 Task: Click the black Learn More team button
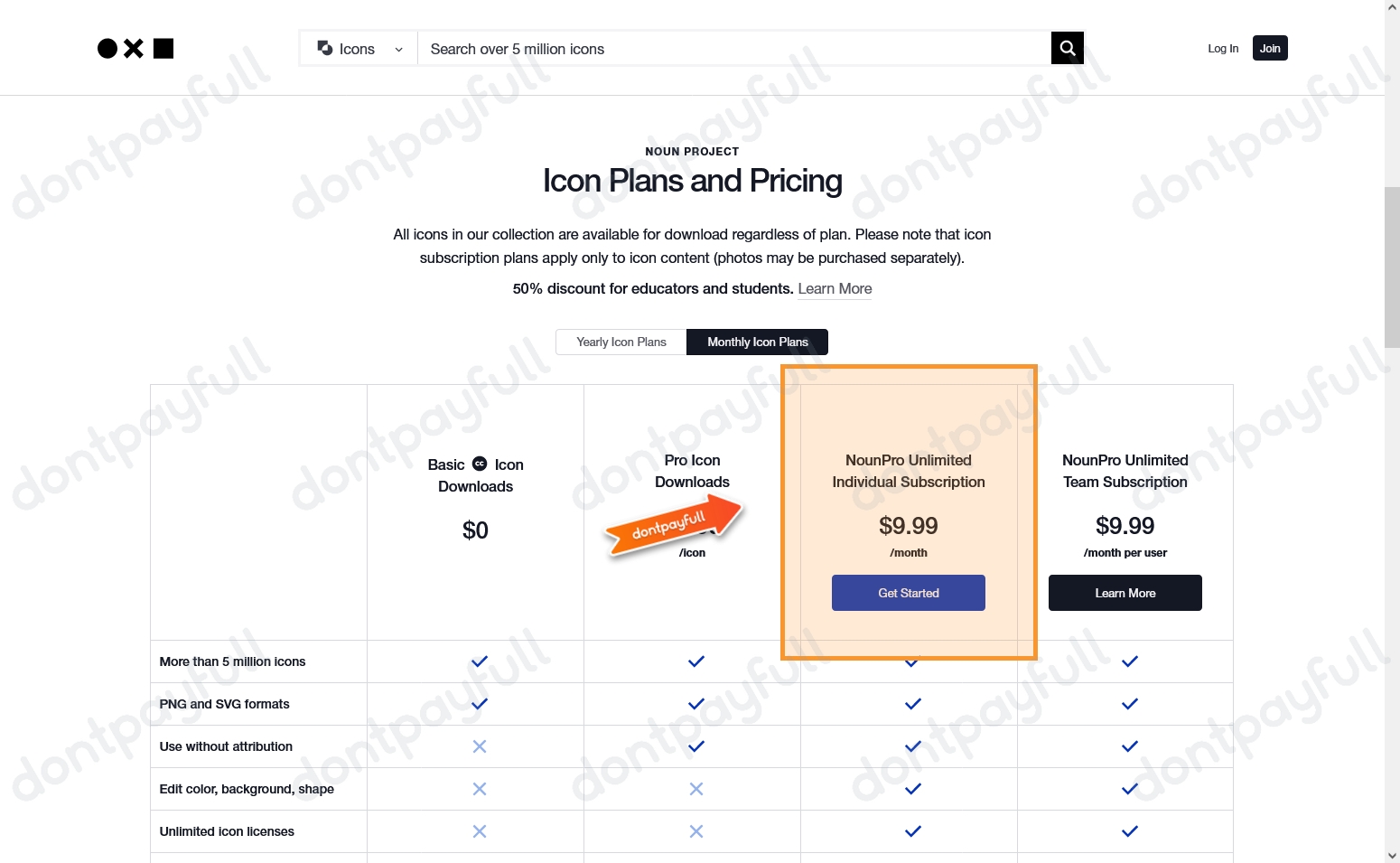(x=1125, y=593)
